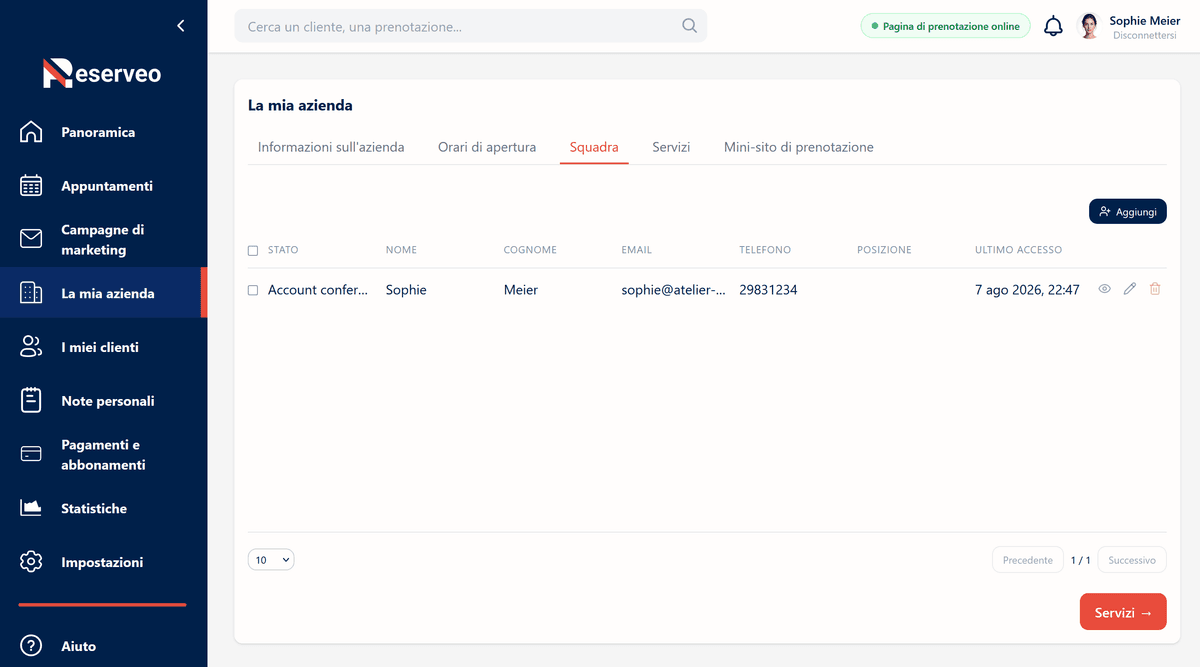Open Impostazioni gear icon
The height and width of the screenshot is (667, 1200).
click(x=31, y=562)
